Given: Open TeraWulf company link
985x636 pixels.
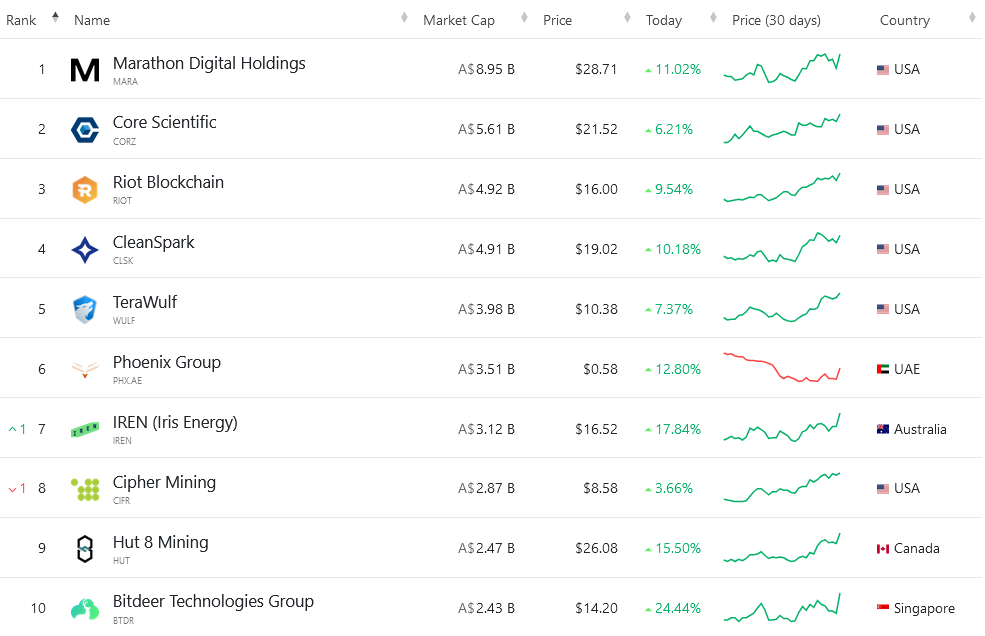Looking at the screenshot, I should coord(145,302).
